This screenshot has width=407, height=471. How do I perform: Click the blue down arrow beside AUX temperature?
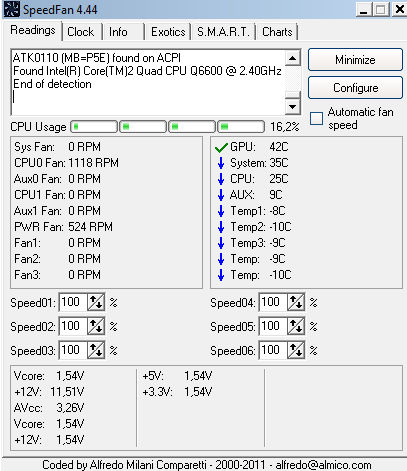point(221,195)
